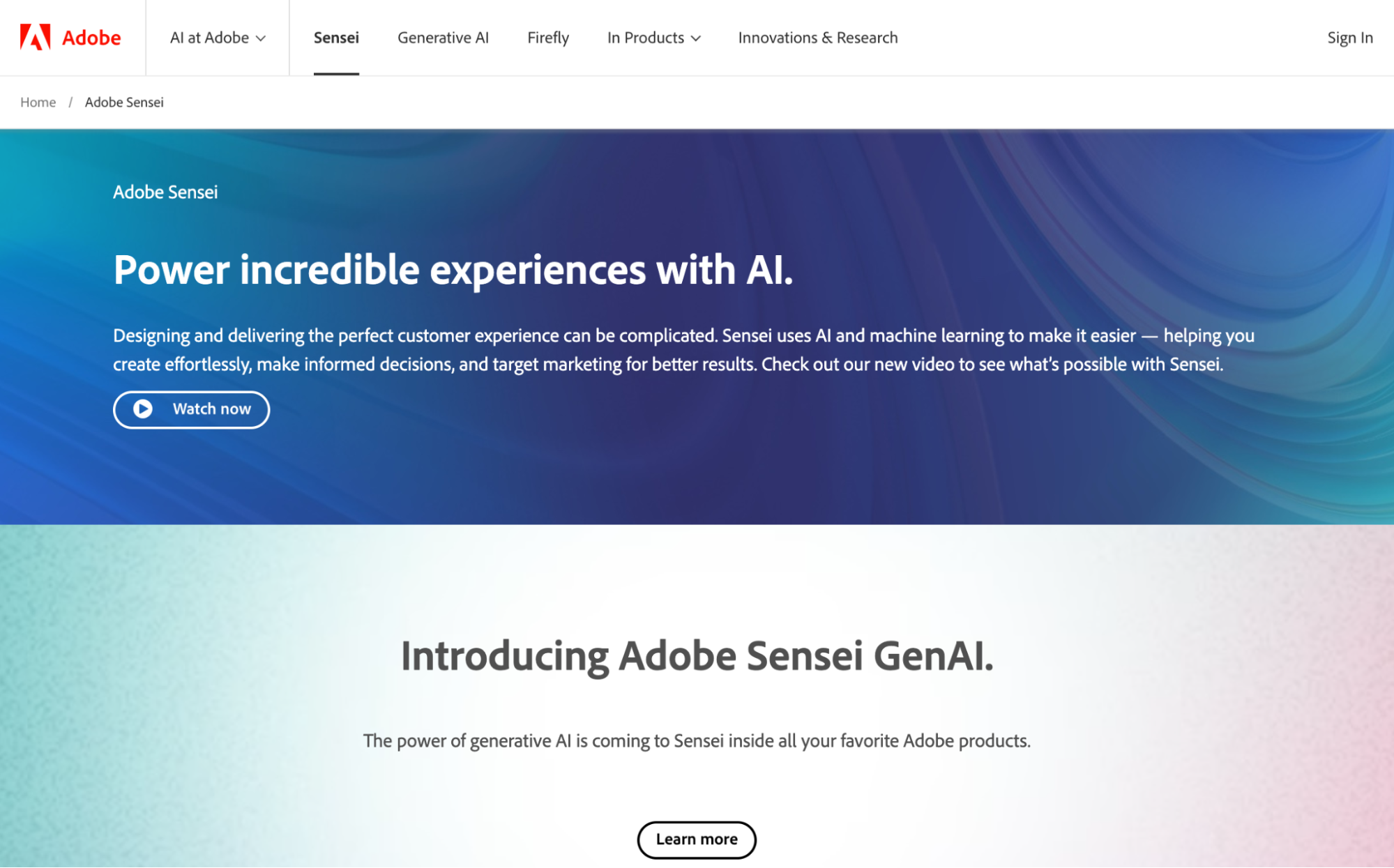The height and width of the screenshot is (868, 1394).
Task: Open the In Products menu label
Action: pyautogui.click(x=645, y=38)
